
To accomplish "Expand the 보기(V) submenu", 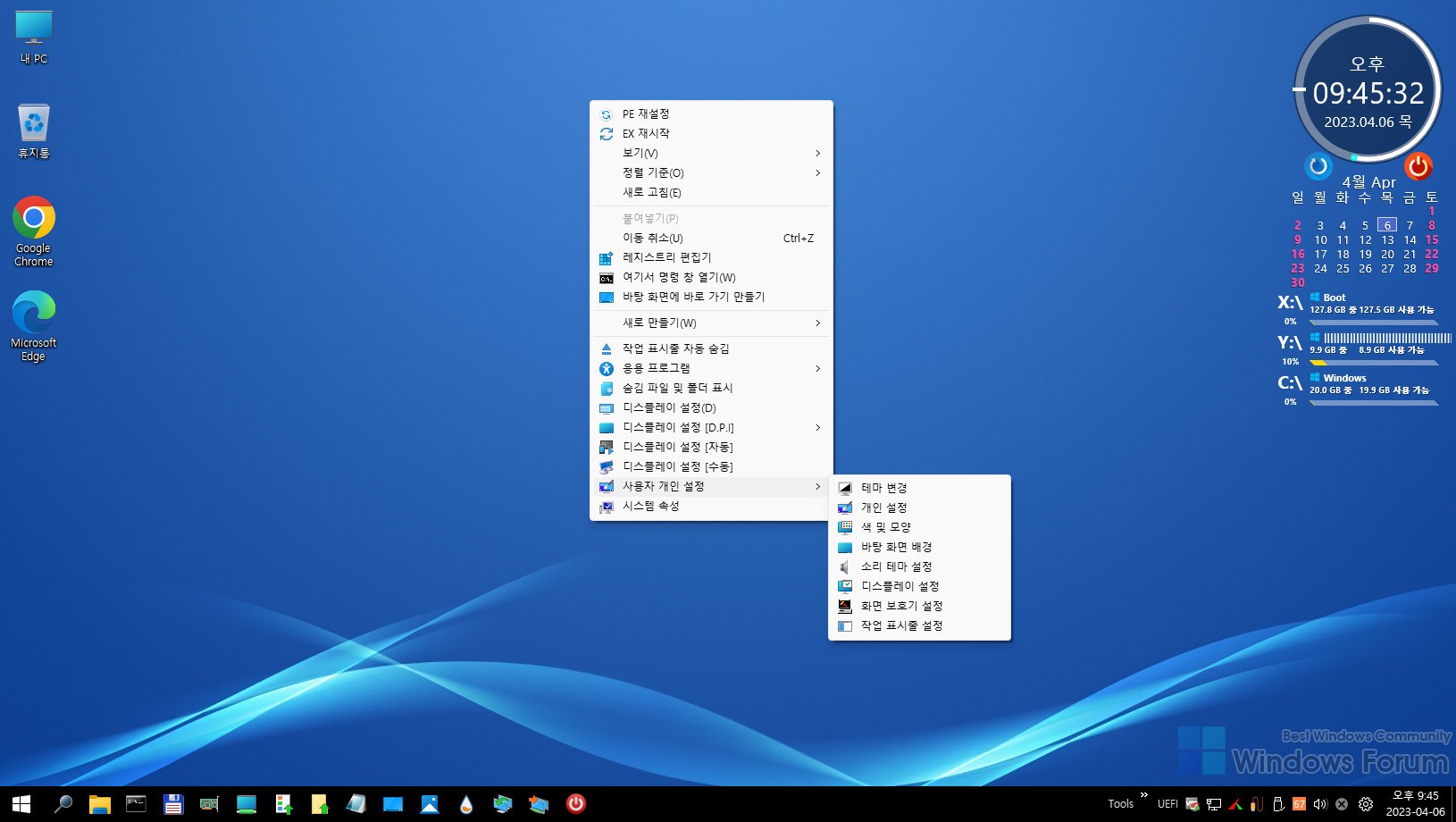I will (x=711, y=154).
